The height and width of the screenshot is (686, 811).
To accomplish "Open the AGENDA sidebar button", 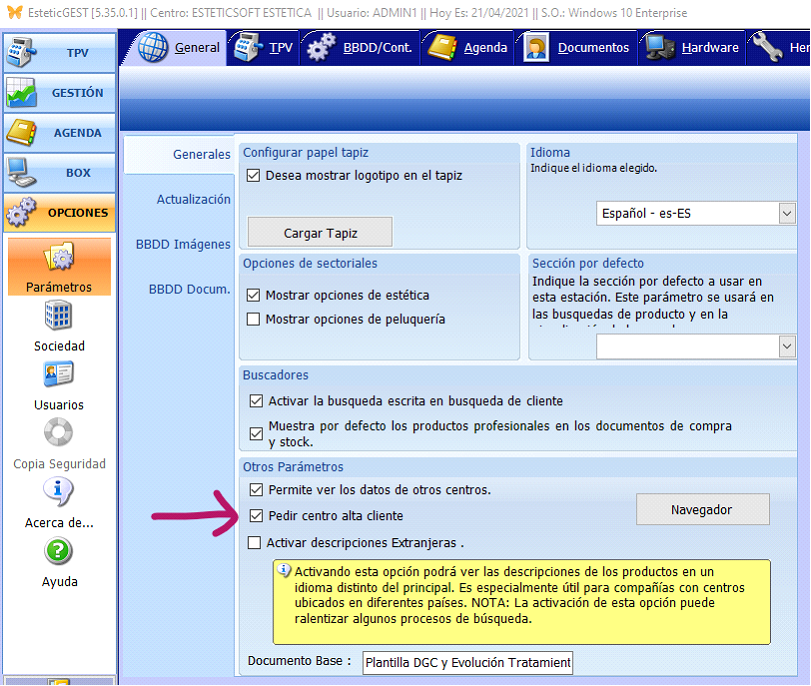I will (x=59, y=132).
